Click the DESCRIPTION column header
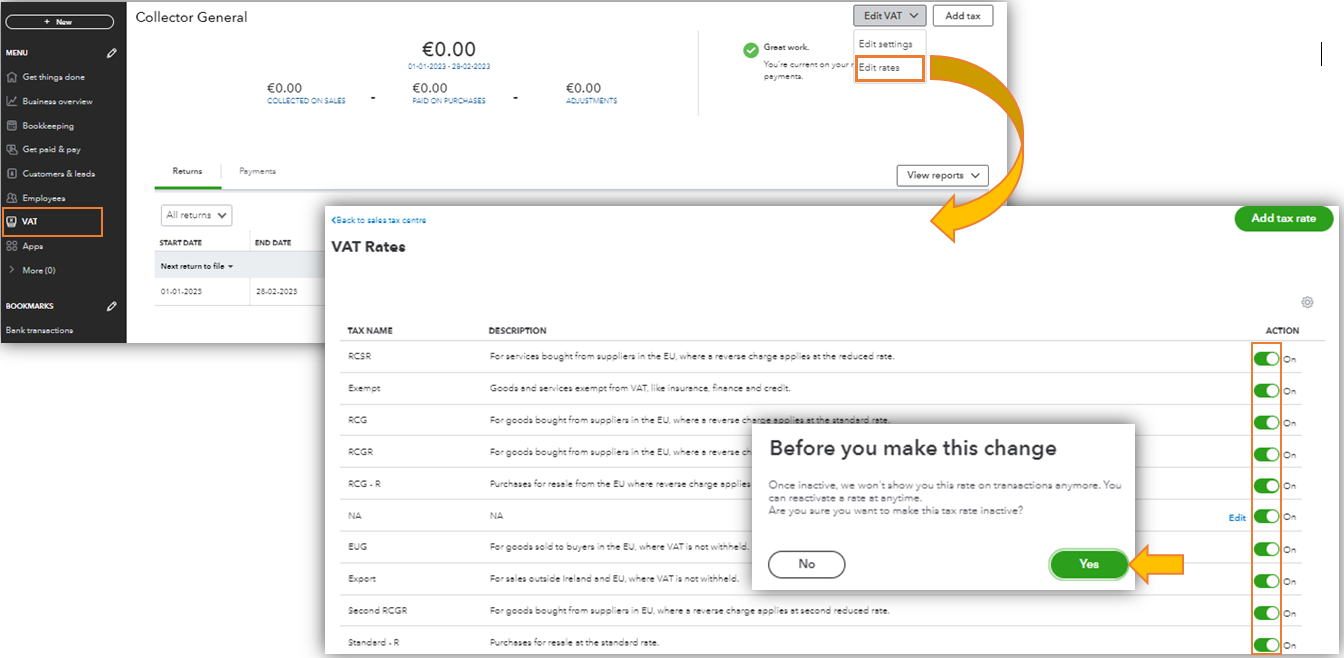This screenshot has width=1344, height=658. coord(517,330)
